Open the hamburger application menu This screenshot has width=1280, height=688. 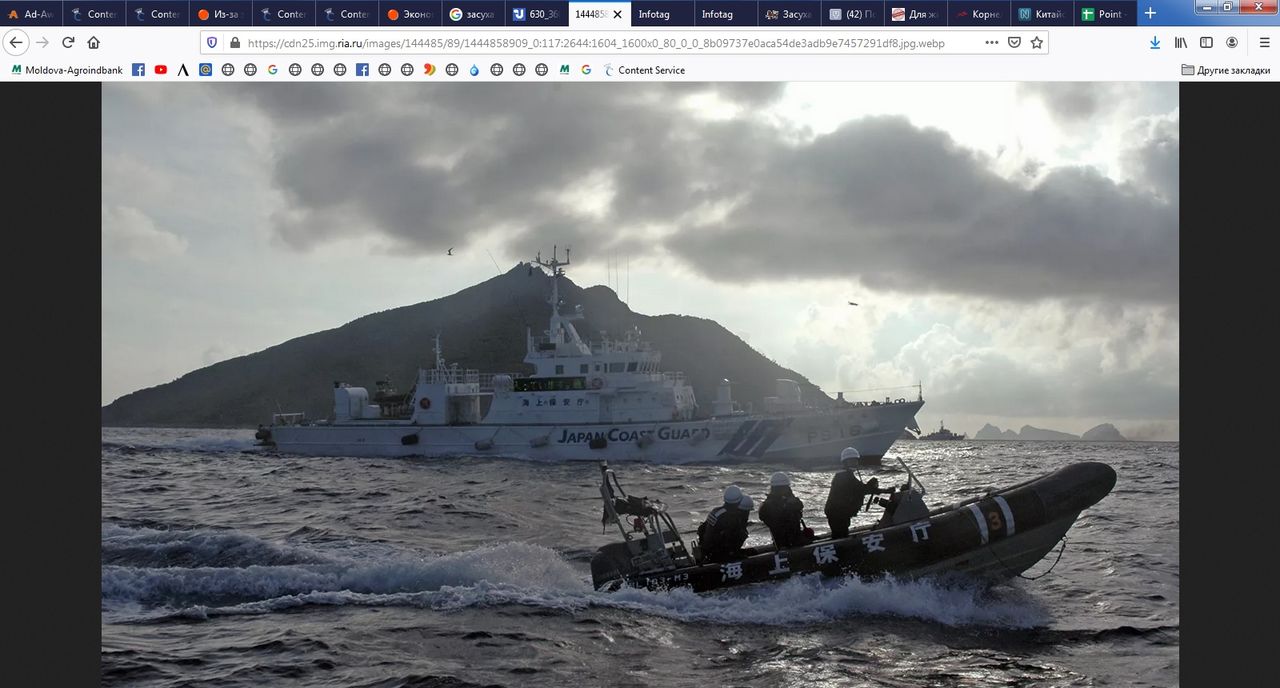tap(1264, 43)
